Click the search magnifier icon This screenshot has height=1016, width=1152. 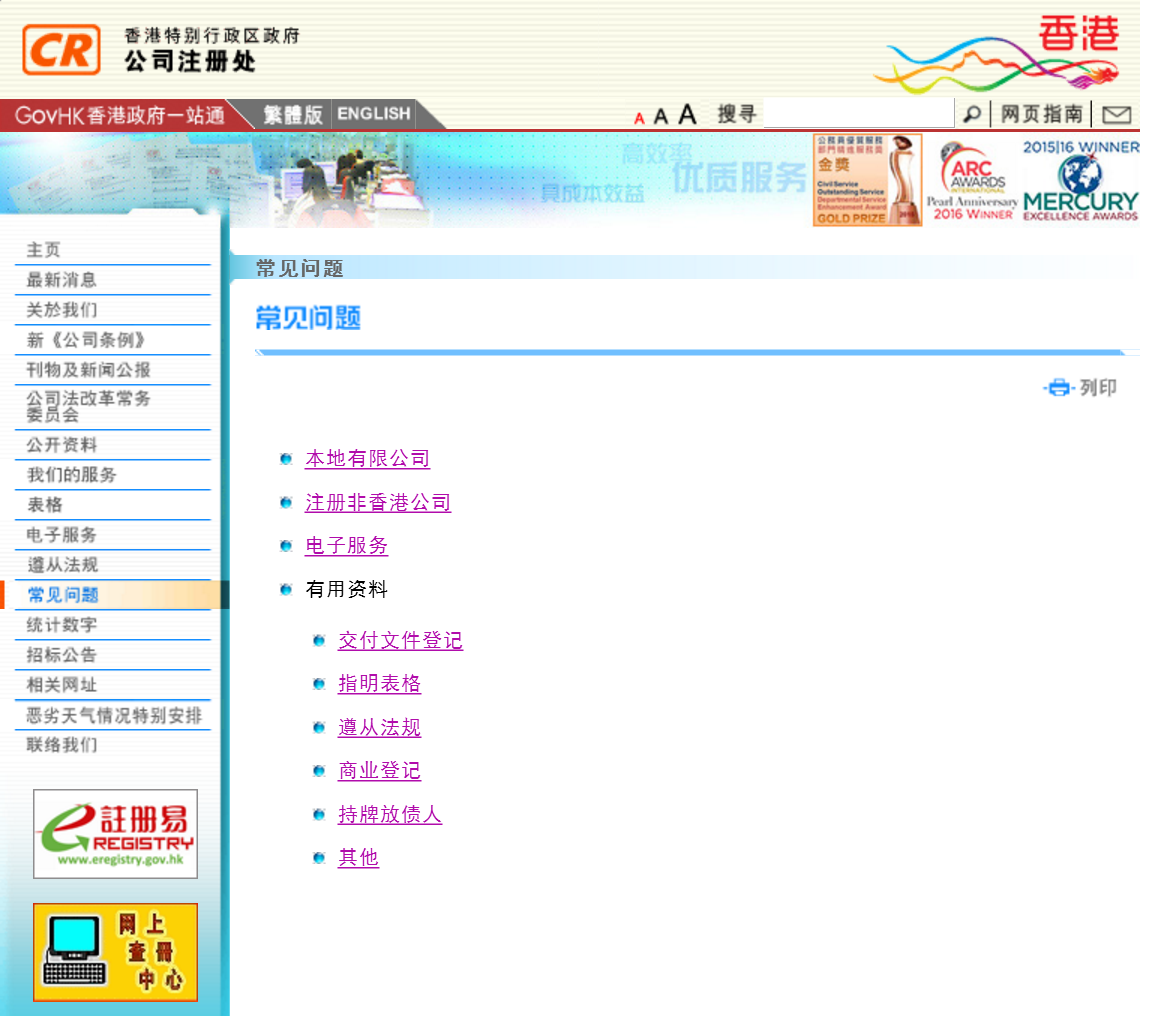click(x=971, y=113)
